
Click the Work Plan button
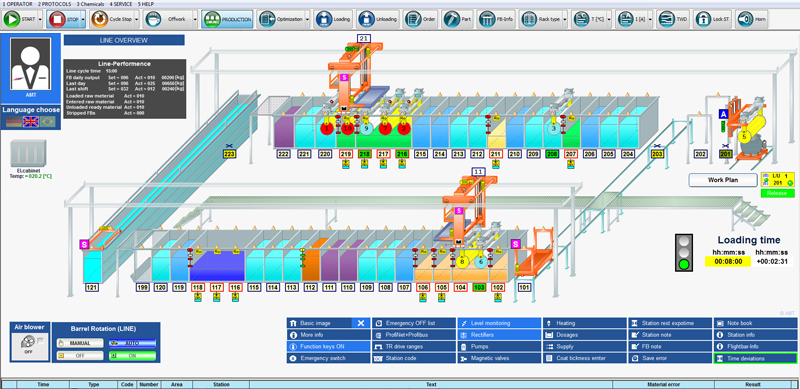point(722,180)
